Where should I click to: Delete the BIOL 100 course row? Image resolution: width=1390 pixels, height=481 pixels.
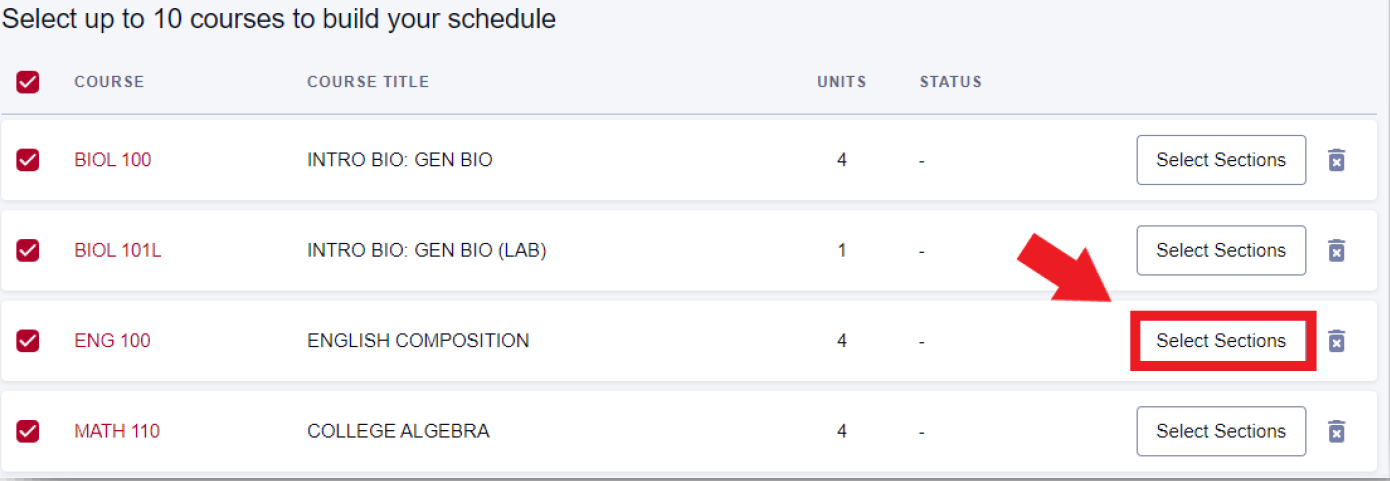(x=1336, y=160)
